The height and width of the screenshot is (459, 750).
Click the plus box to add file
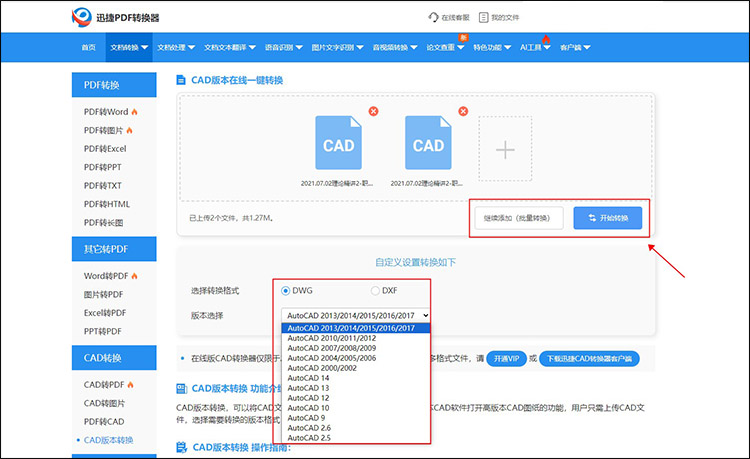pyautogui.click(x=505, y=149)
